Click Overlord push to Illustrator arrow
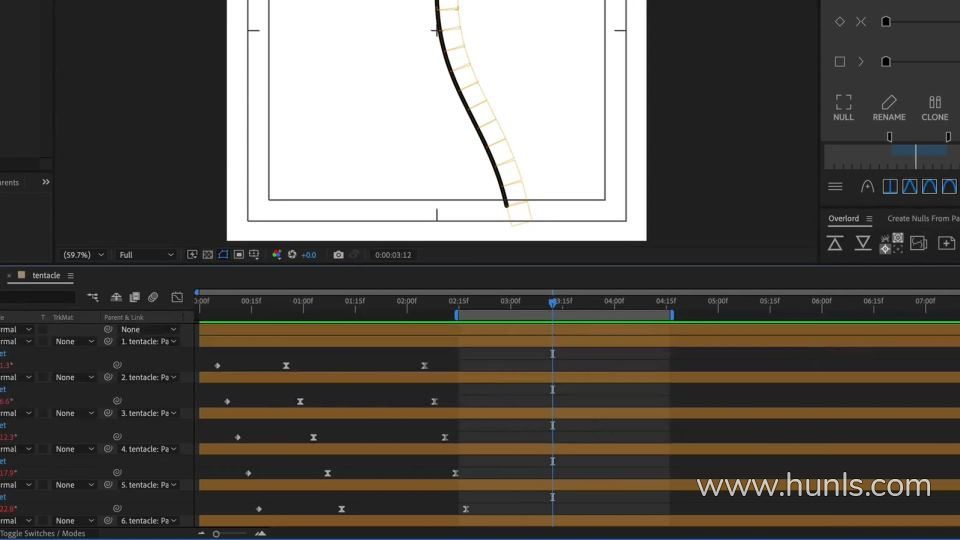The height and width of the screenshot is (540, 960). (x=834, y=243)
